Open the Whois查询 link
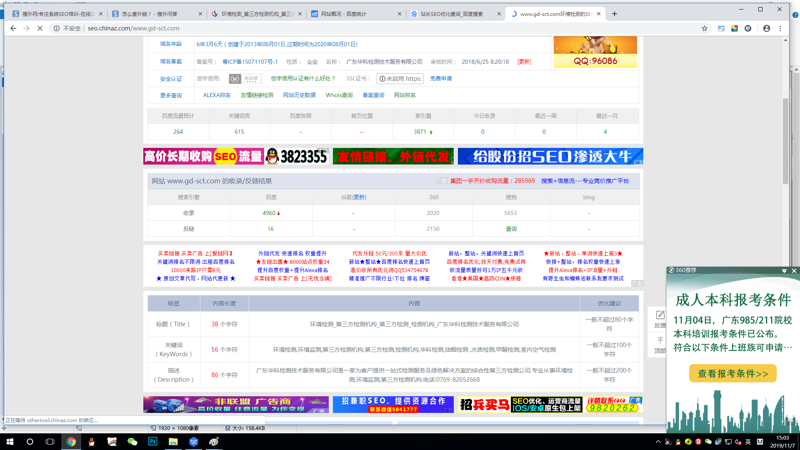800x450 pixels. [x=339, y=96]
